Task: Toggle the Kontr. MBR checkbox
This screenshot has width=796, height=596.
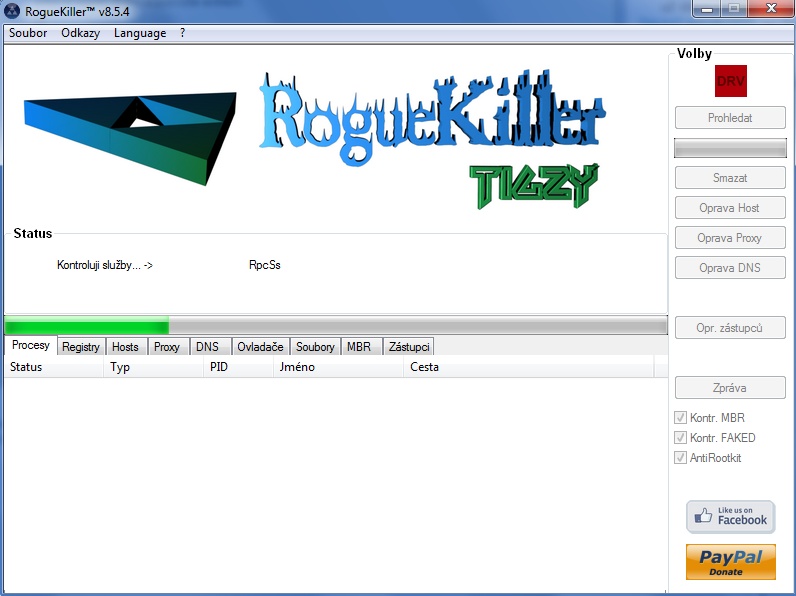Action: pyautogui.click(x=681, y=418)
